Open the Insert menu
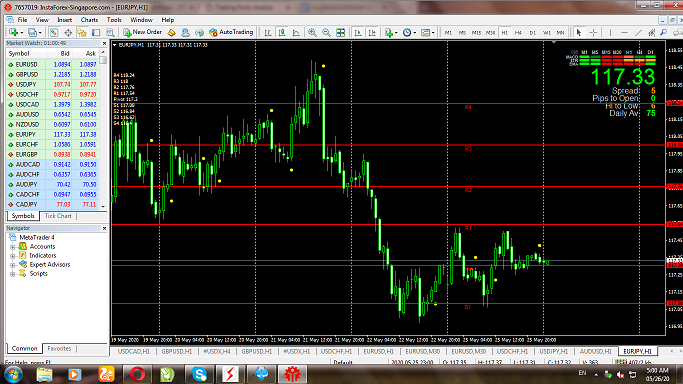 pyautogui.click(x=64, y=20)
